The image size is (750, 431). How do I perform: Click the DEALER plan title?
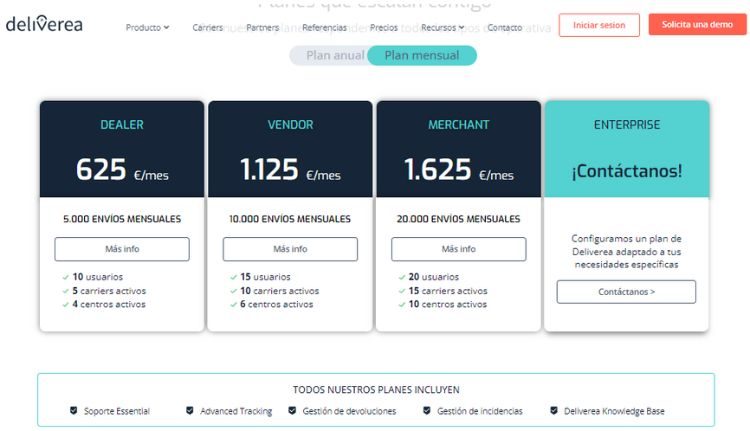pos(122,125)
